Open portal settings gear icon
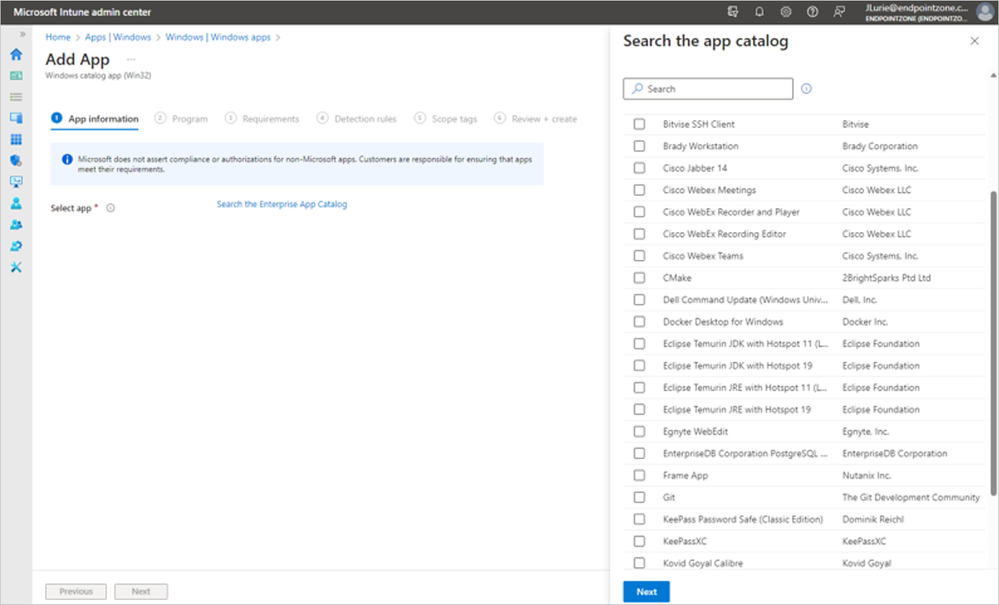 (786, 12)
